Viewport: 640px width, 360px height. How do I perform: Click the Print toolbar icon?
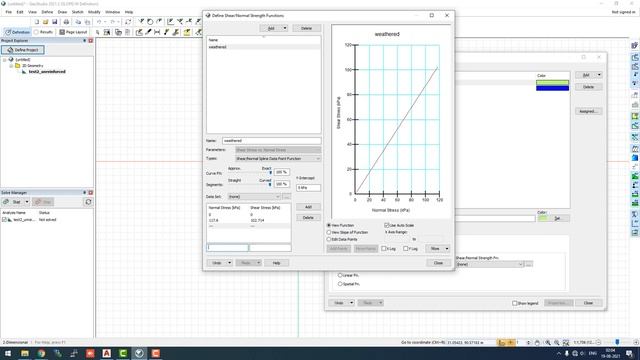tap(66, 22)
